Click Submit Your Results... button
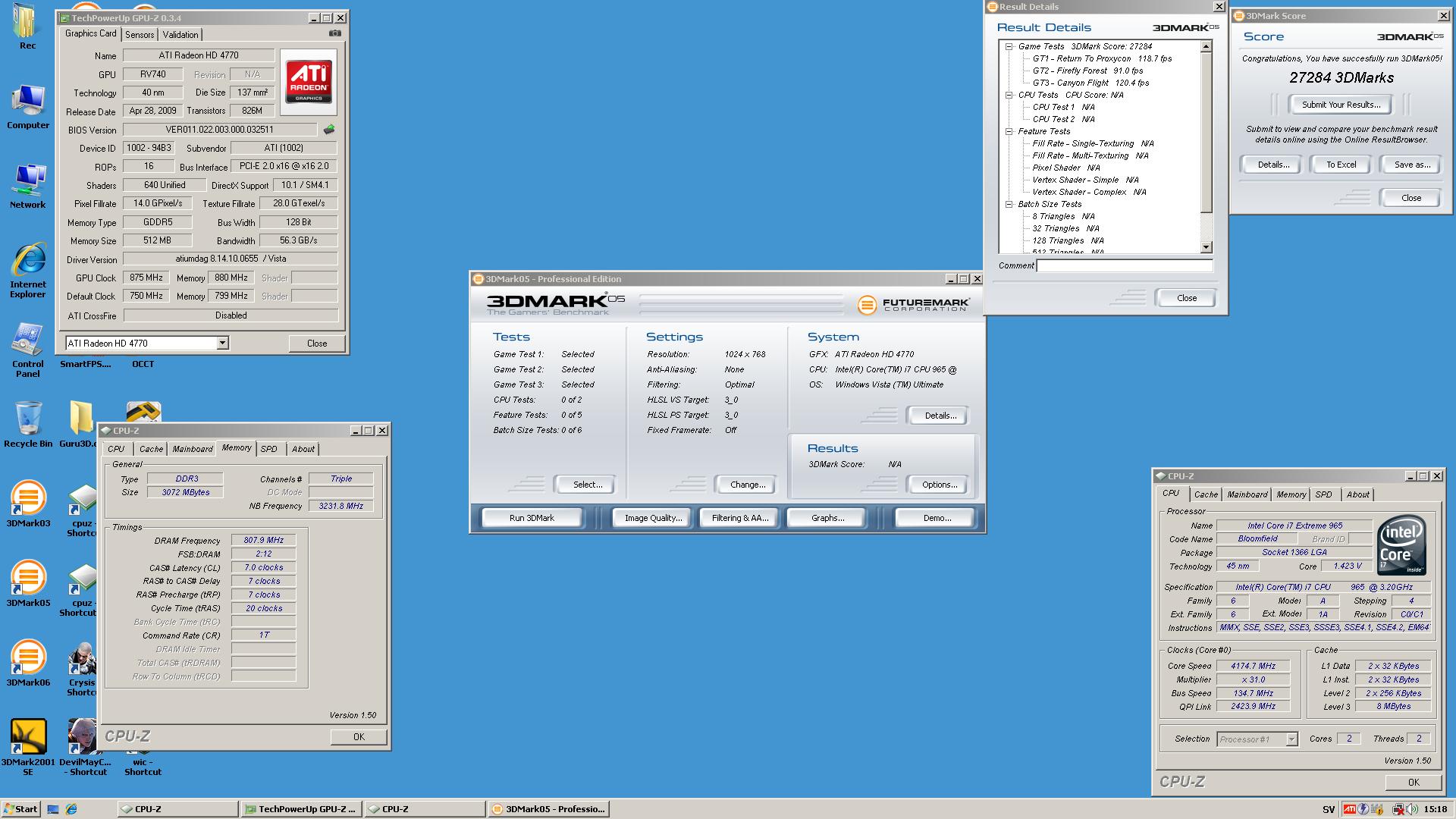Image resolution: width=1456 pixels, height=819 pixels. 1341,105
